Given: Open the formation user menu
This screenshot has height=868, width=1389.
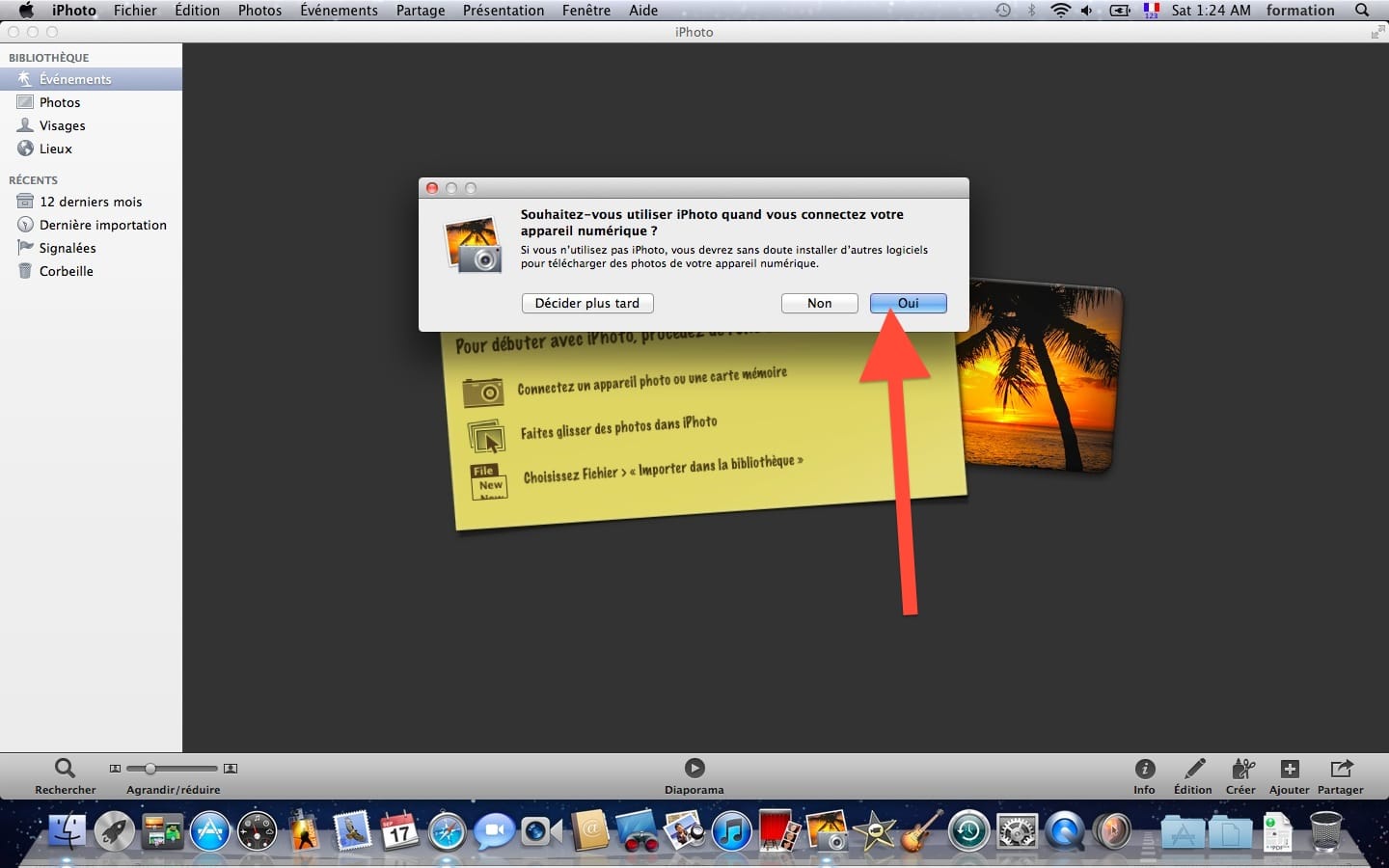Looking at the screenshot, I should pyautogui.click(x=1300, y=11).
